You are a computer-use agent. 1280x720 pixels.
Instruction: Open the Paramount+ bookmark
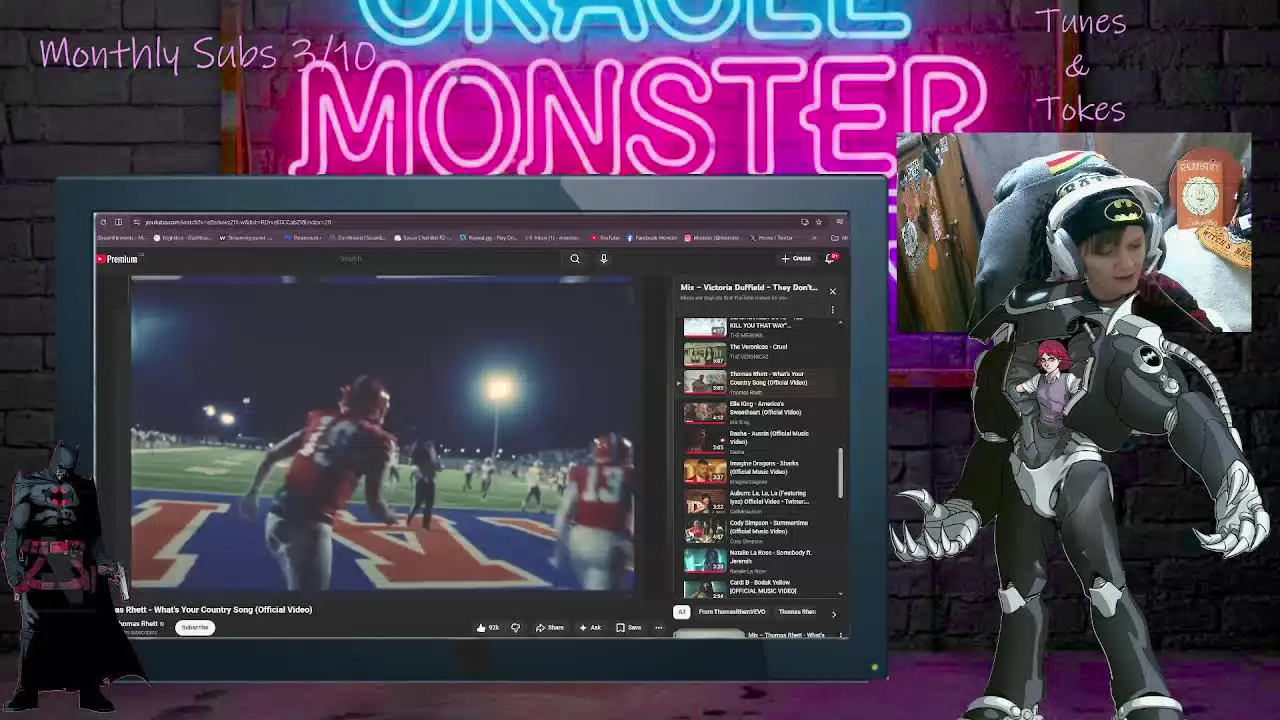[x=303, y=238]
